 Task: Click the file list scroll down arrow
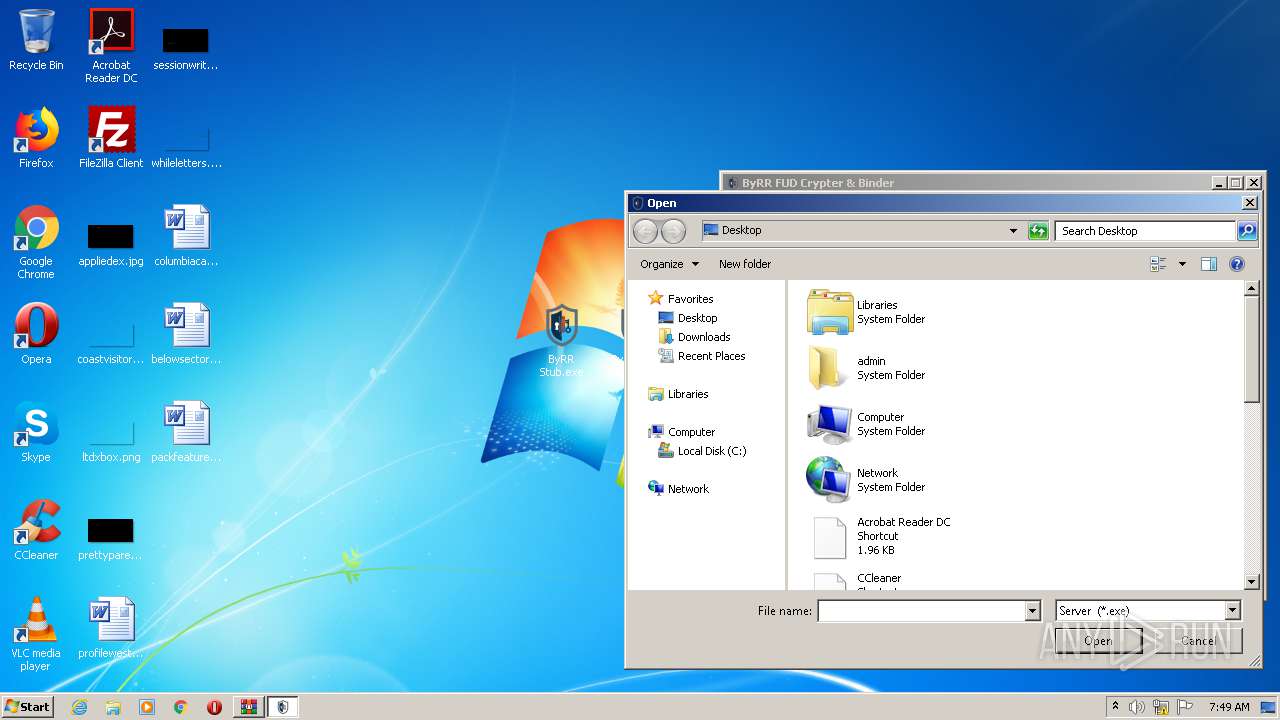[1251, 582]
